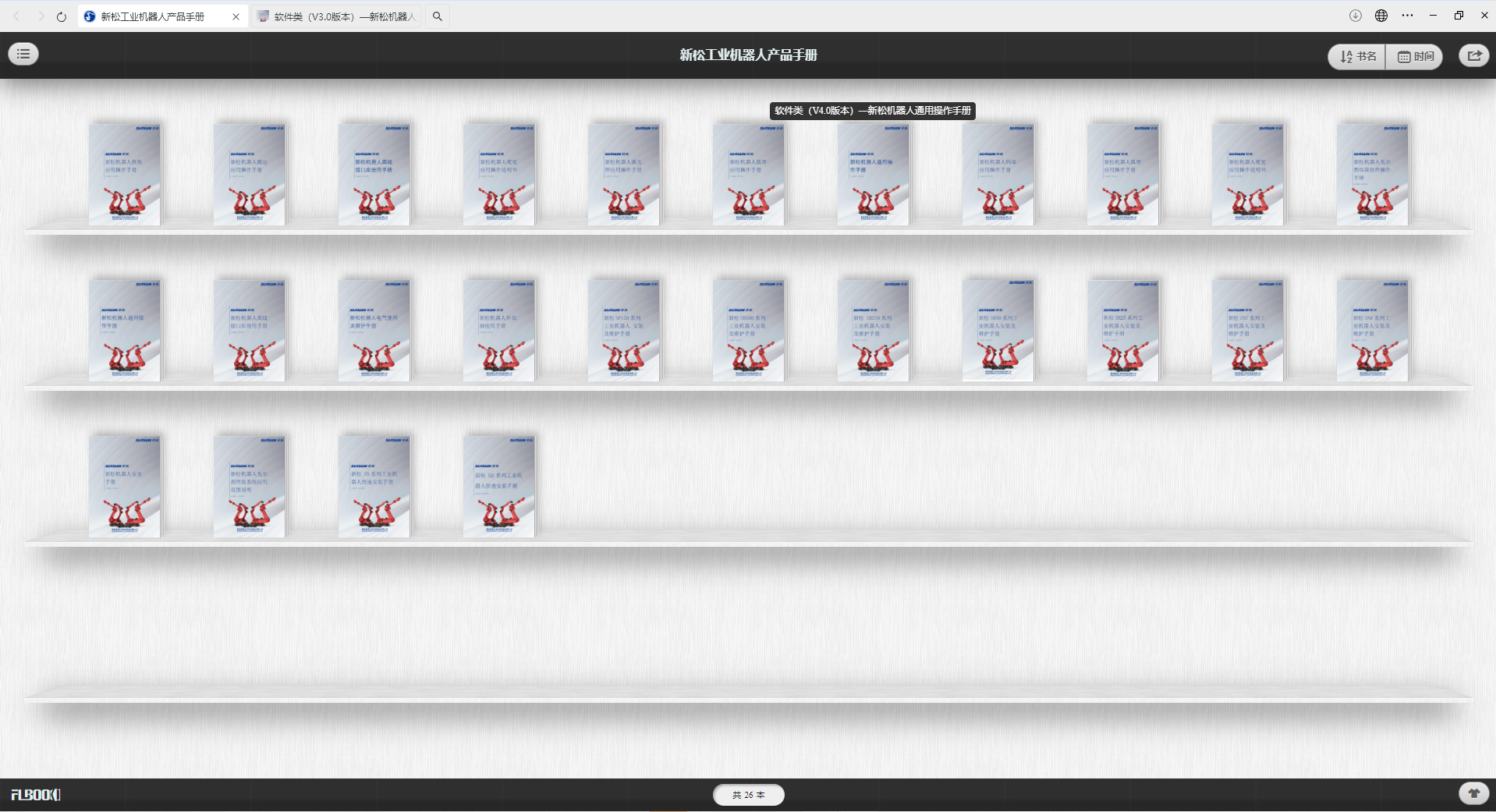Open the 新松机器人安全手册 book
Screen dimensions: 1496x812
pos(125,487)
